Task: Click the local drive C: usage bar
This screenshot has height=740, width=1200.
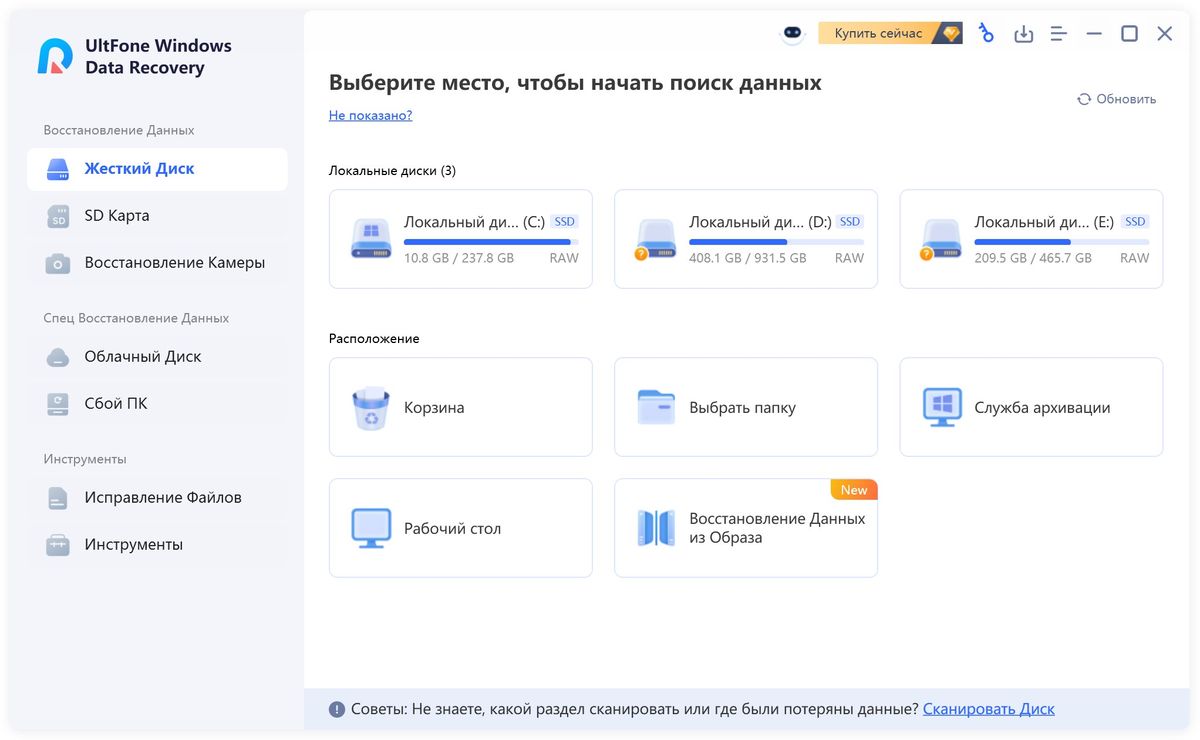Action: [490, 242]
